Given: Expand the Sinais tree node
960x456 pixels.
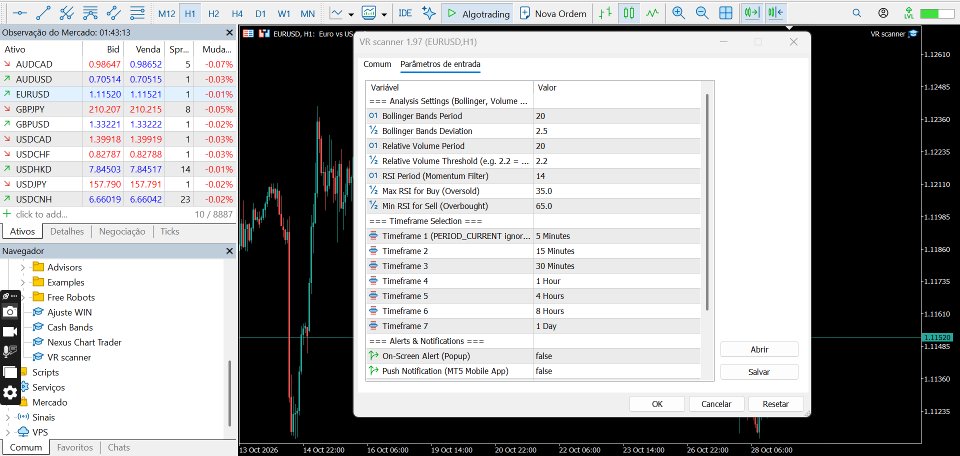Looking at the screenshot, I should coord(8,417).
